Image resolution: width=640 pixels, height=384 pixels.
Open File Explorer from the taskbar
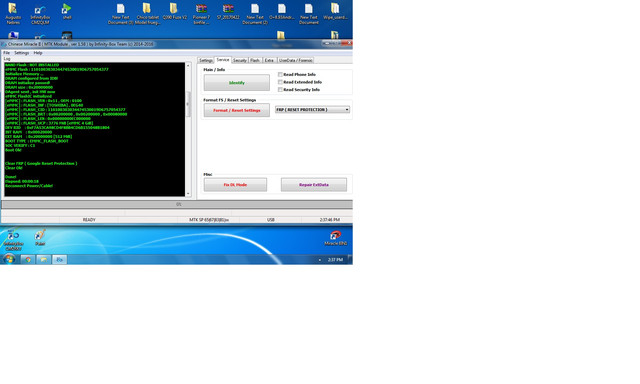[43, 260]
